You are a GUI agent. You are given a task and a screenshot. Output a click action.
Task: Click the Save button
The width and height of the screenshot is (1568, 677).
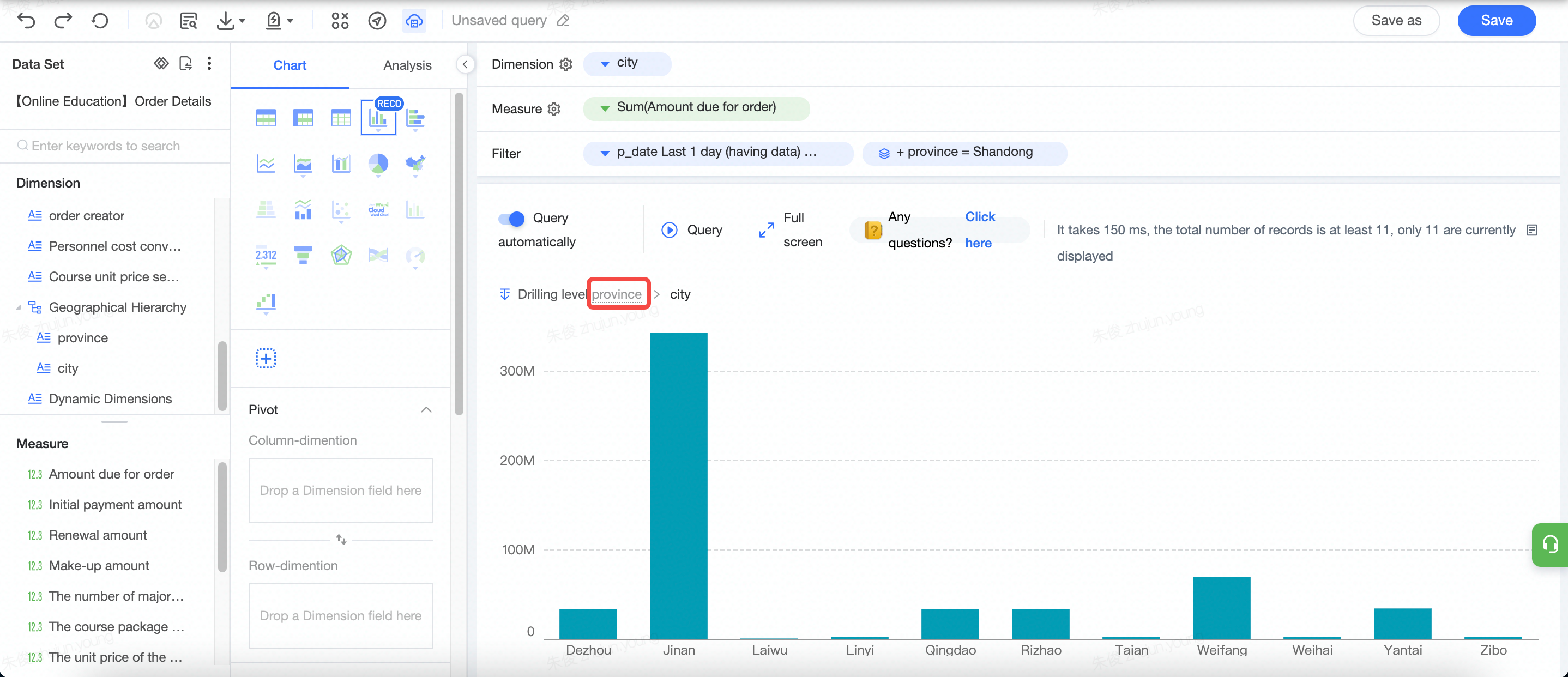click(1496, 20)
